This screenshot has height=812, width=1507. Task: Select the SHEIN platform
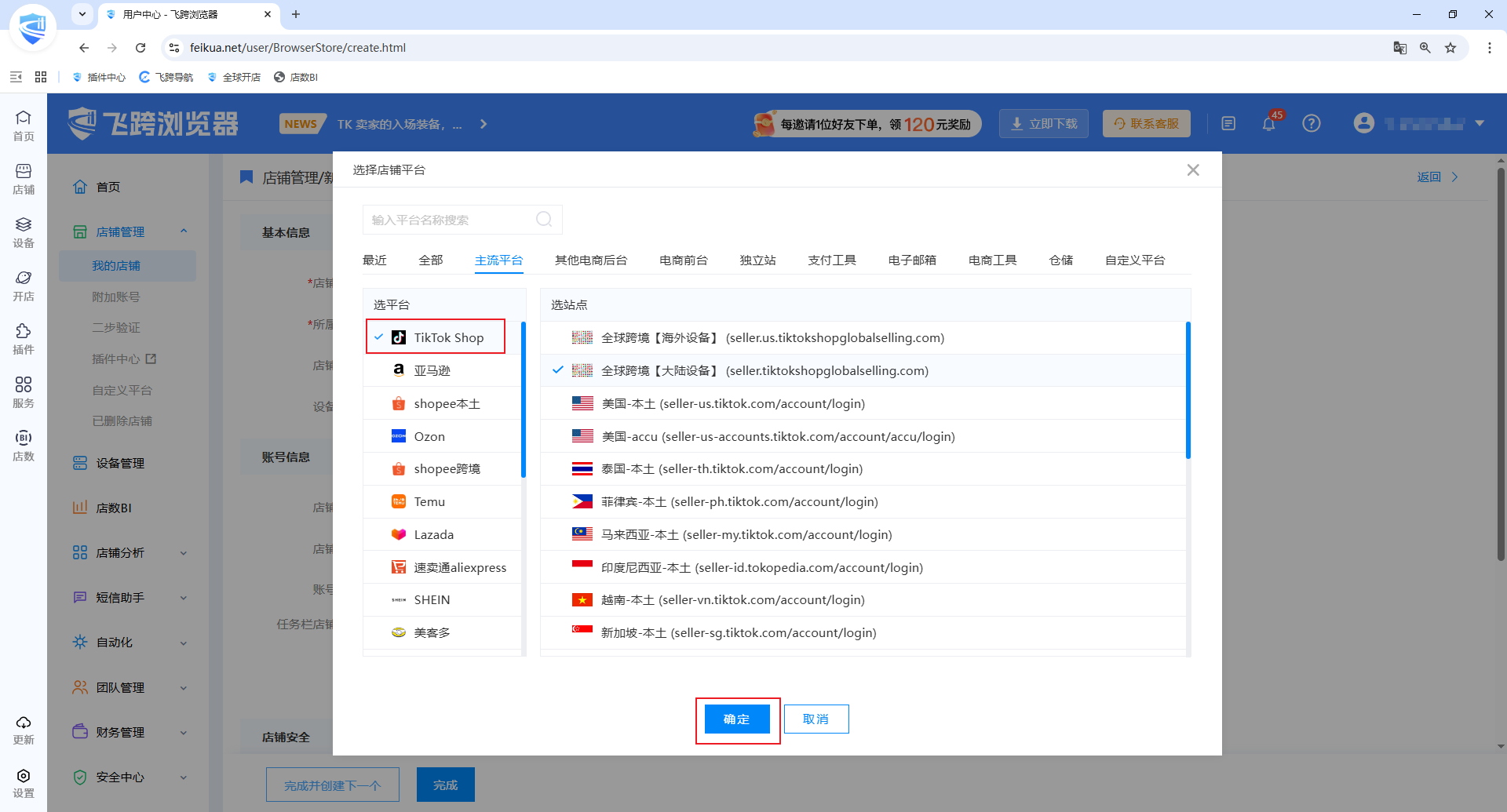pos(443,599)
